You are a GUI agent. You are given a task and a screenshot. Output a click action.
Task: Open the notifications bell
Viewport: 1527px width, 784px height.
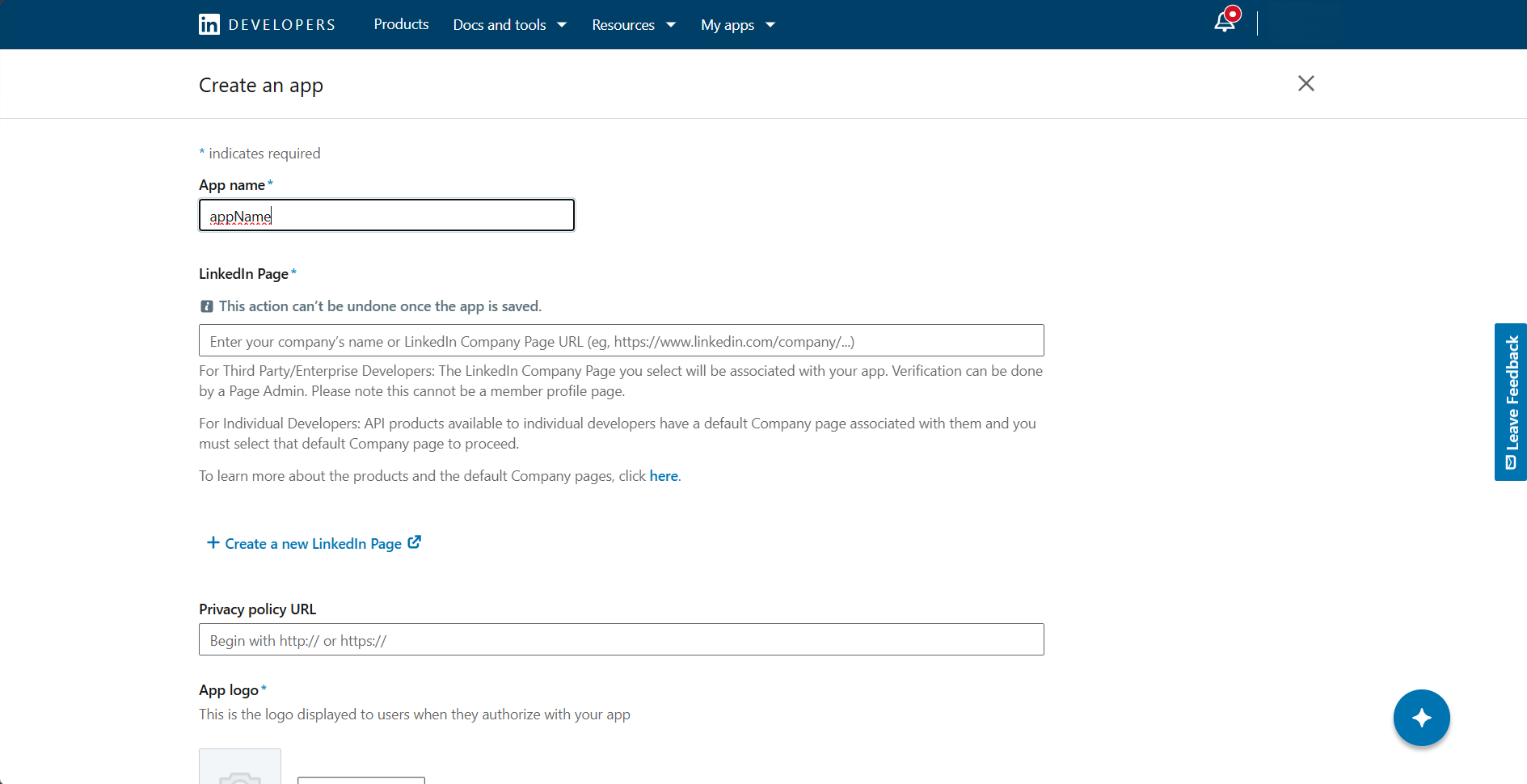click(1225, 21)
